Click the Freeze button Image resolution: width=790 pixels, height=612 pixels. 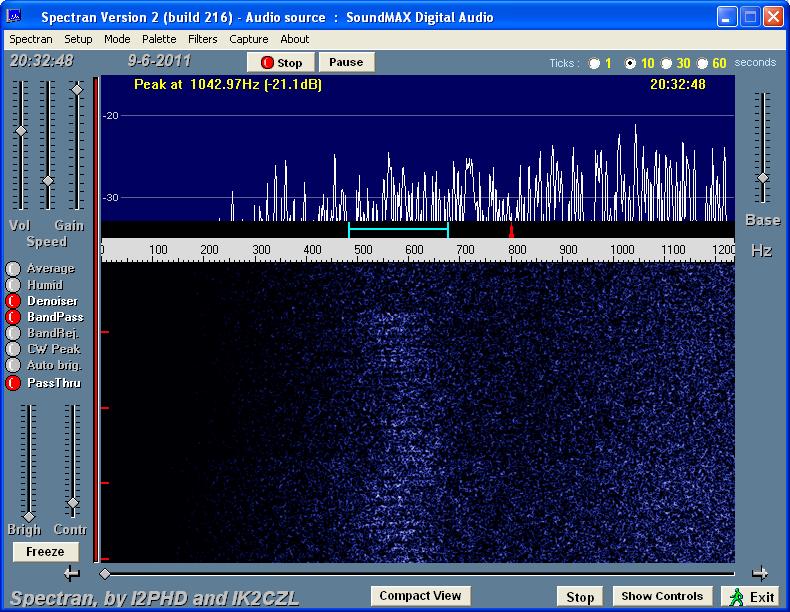coord(45,552)
